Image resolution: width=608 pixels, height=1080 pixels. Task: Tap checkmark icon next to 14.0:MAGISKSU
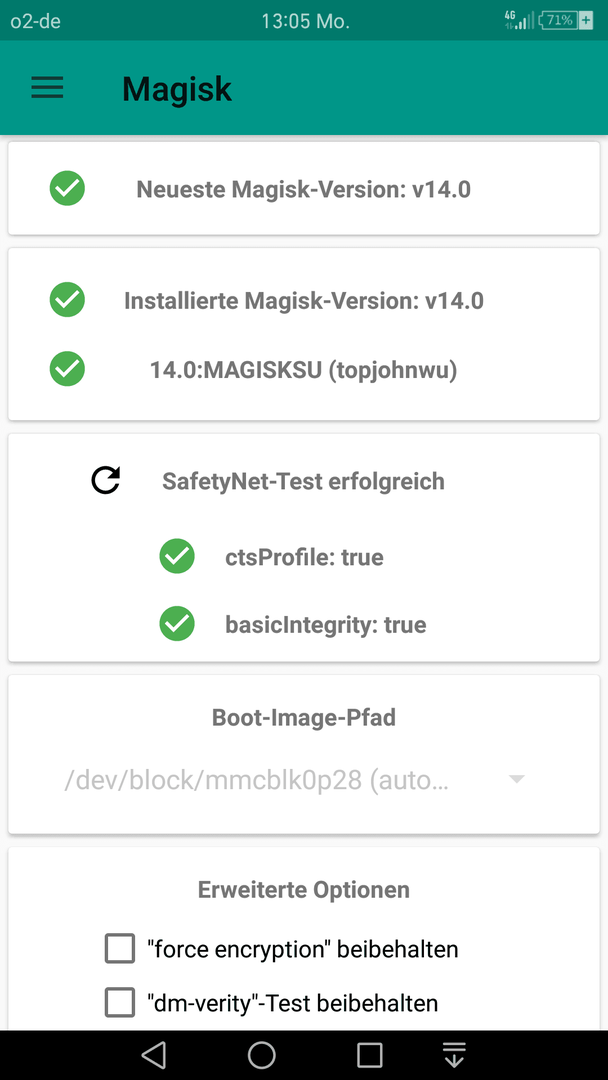(67, 368)
